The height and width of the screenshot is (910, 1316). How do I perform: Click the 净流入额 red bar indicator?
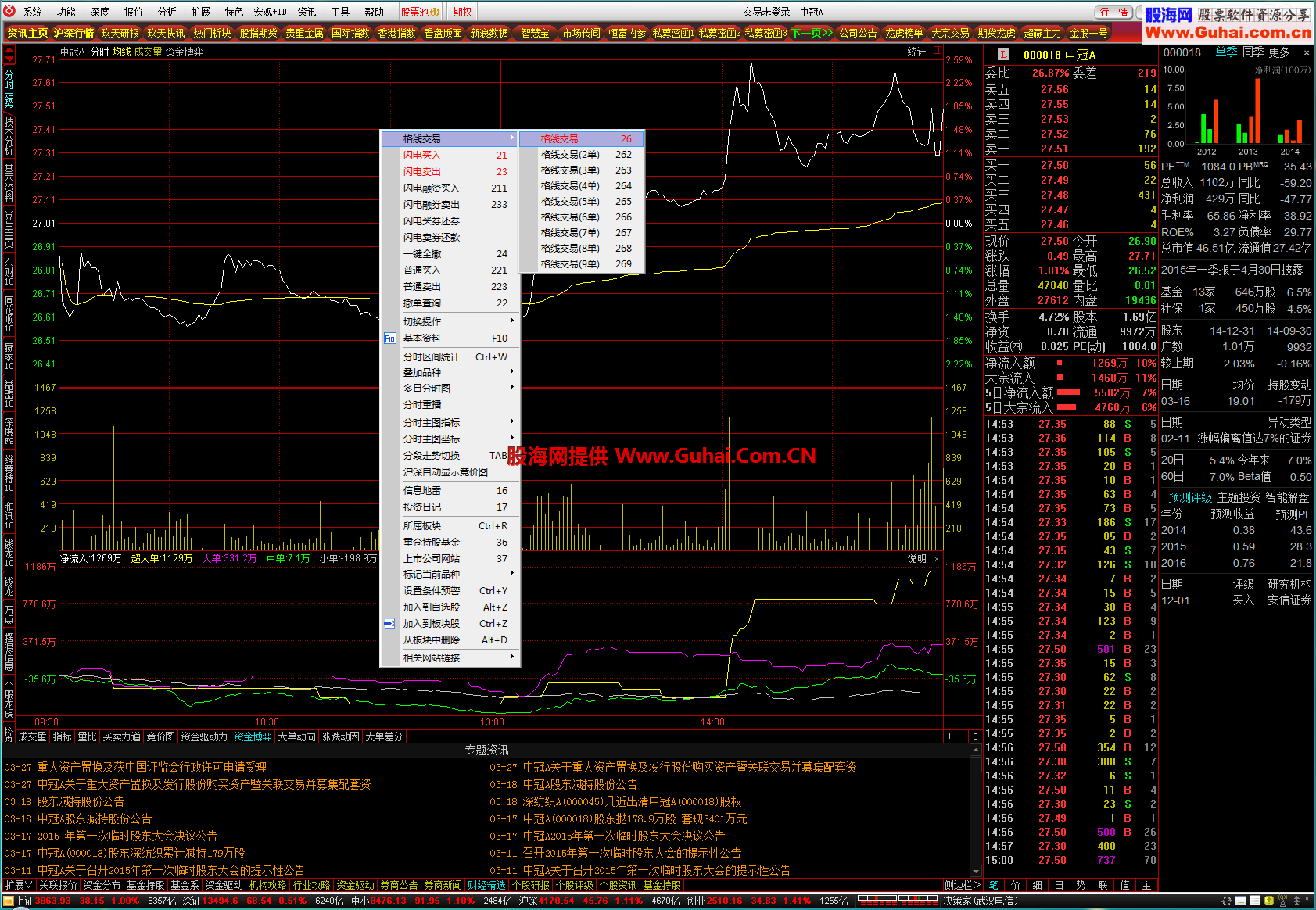tap(1060, 363)
